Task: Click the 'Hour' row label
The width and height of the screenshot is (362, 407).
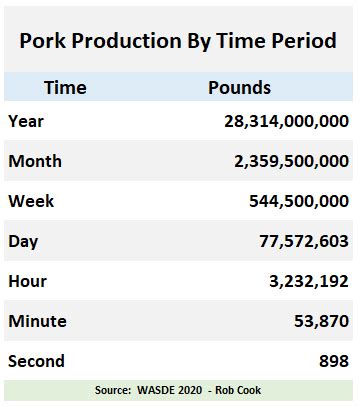Action: [x=27, y=281]
